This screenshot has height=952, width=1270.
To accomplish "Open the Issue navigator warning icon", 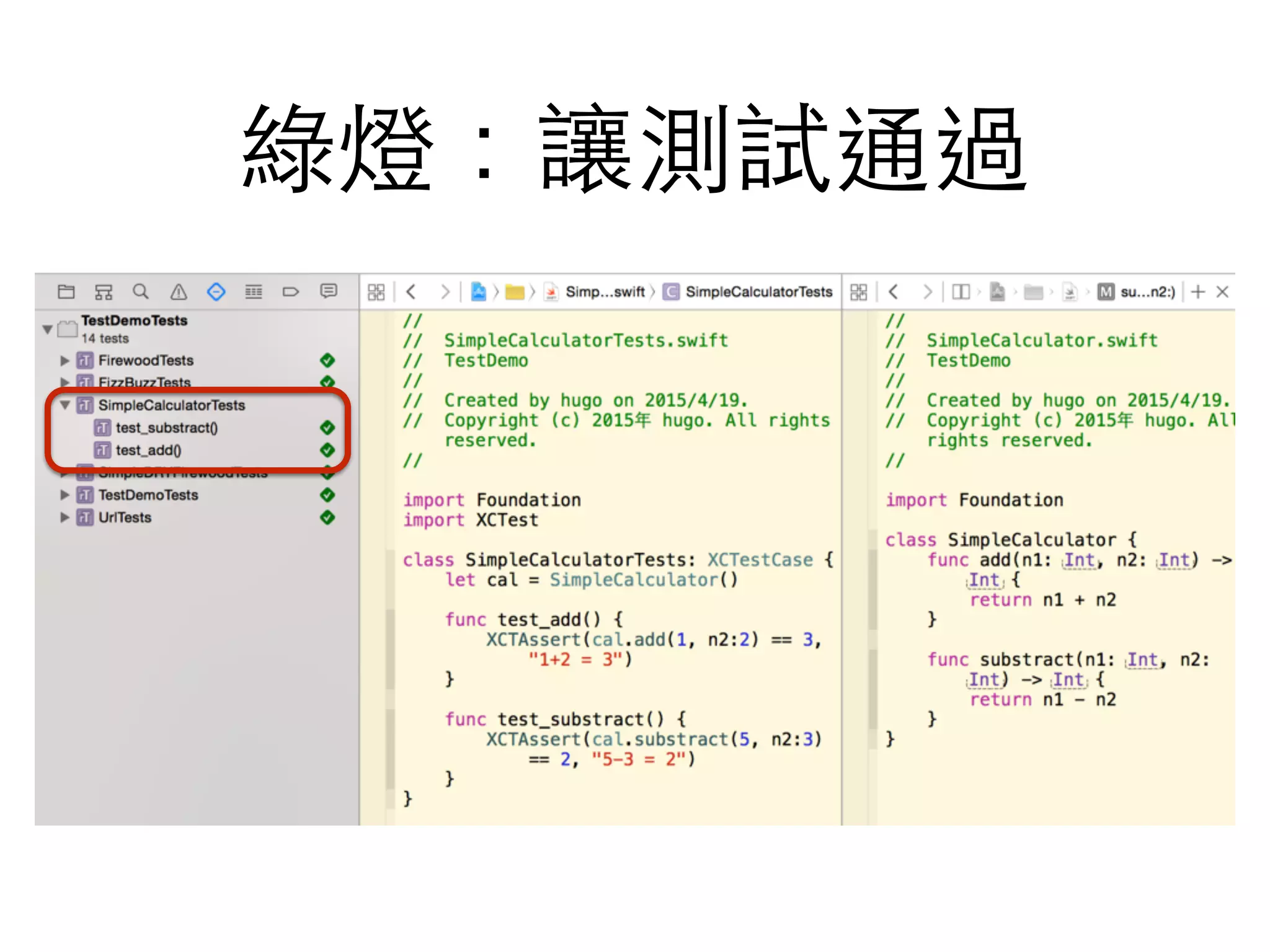I will (179, 291).
